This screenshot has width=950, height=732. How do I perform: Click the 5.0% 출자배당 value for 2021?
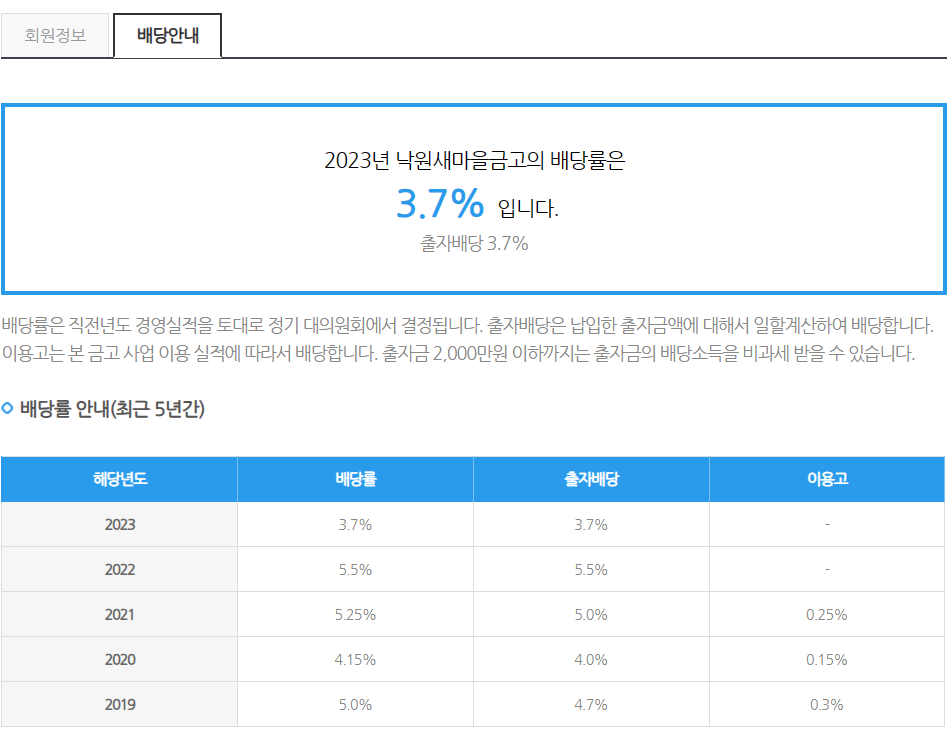pyautogui.click(x=591, y=614)
